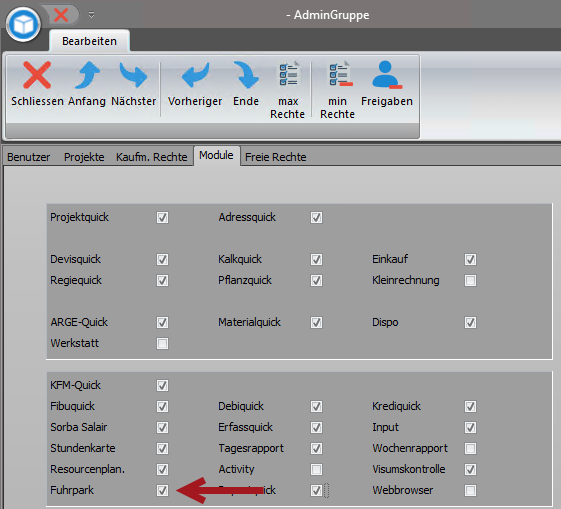Toggle the Adressquick checkbox
This screenshot has height=509, width=561.
pos(316,217)
